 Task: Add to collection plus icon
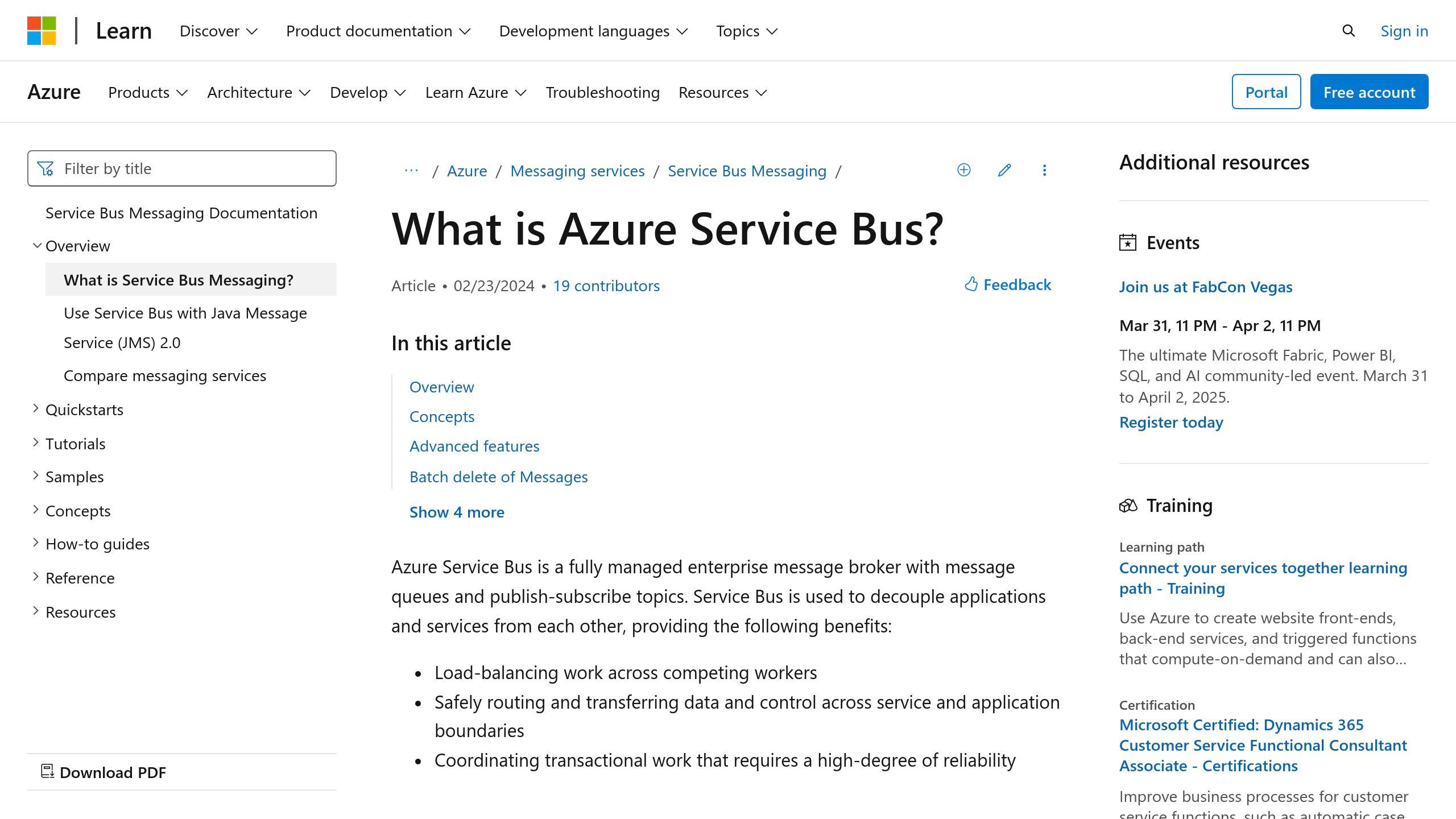[x=963, y=170]
